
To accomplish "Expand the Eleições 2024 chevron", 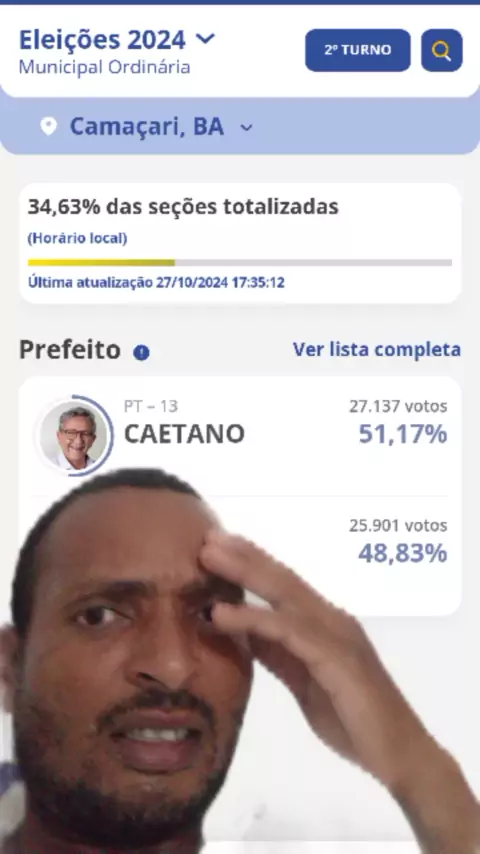I will click(205, 39).
